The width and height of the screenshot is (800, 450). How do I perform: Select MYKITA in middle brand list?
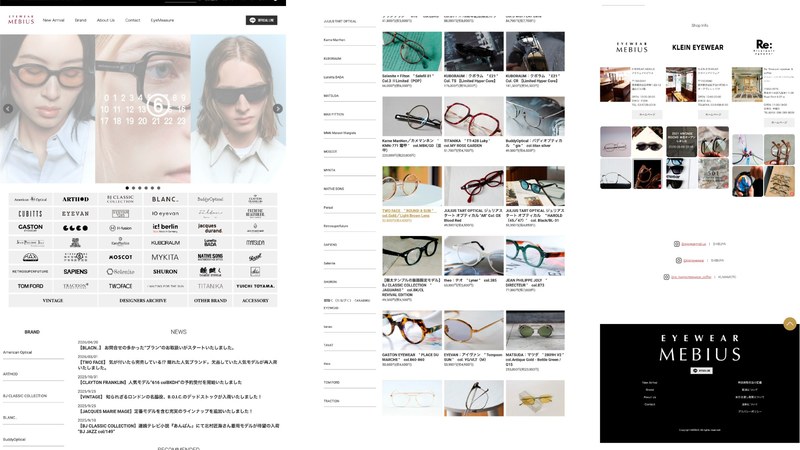(329, 170)
